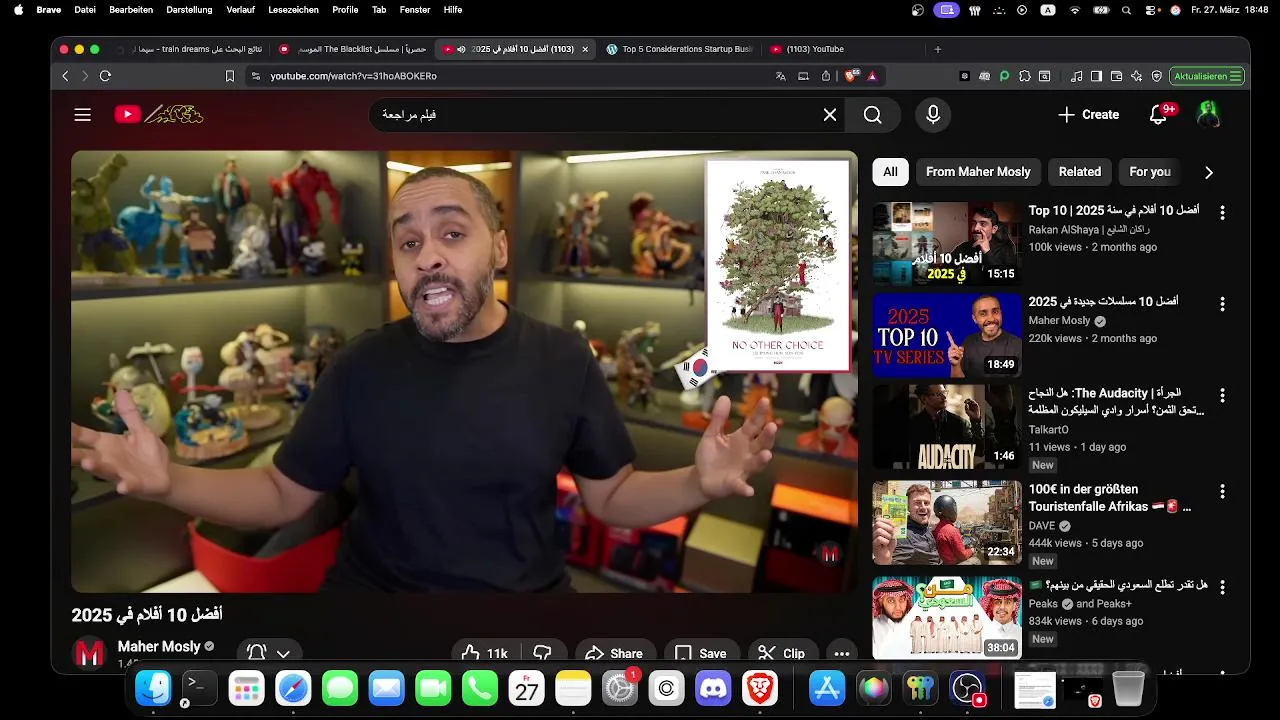Open the share icon in the address bar
Viewport: 1280px width, 720px height.
click(826, 76)
